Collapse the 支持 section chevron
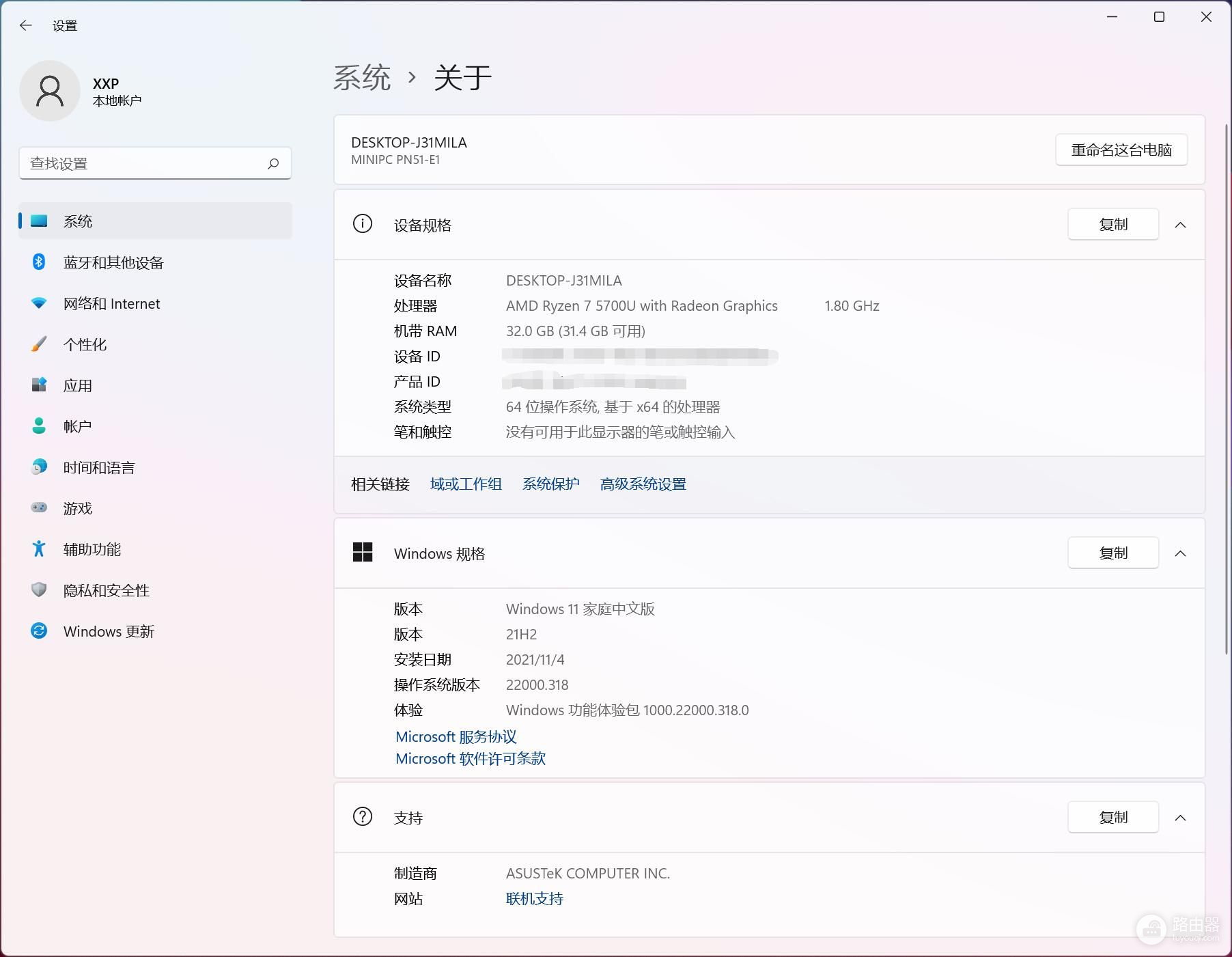Viewport: 1232px width, 957px height. tap(1180, 818)
